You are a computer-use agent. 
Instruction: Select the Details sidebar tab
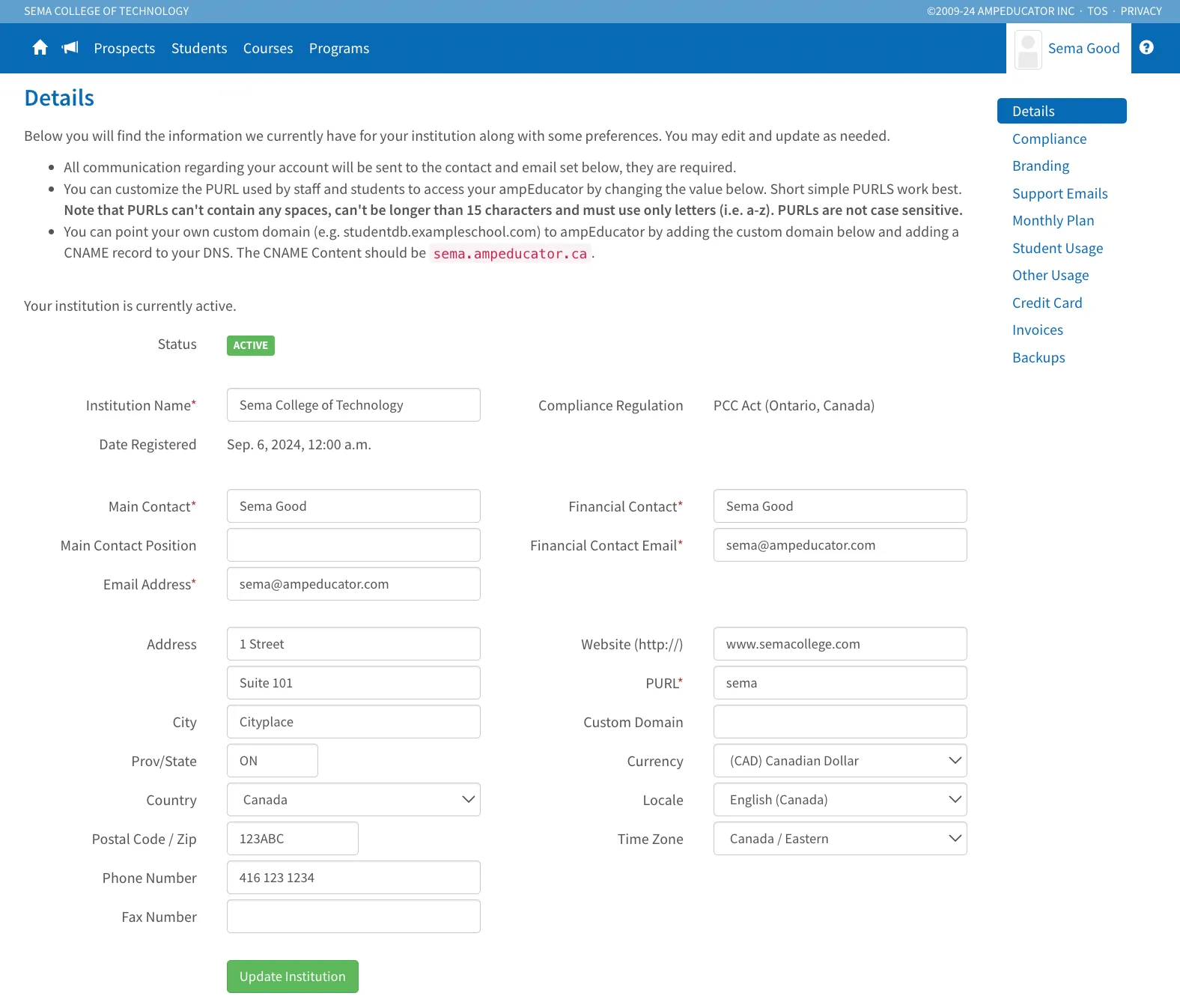[1062, 111]
